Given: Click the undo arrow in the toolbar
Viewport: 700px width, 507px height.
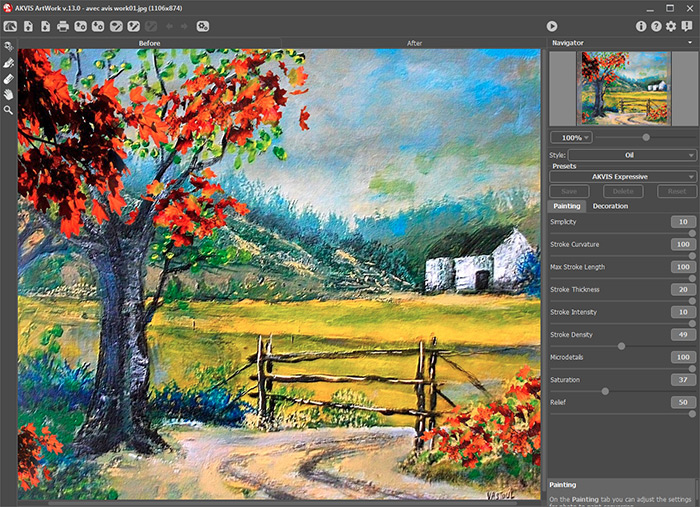Looking at the screenshot, I should (169, 26).
